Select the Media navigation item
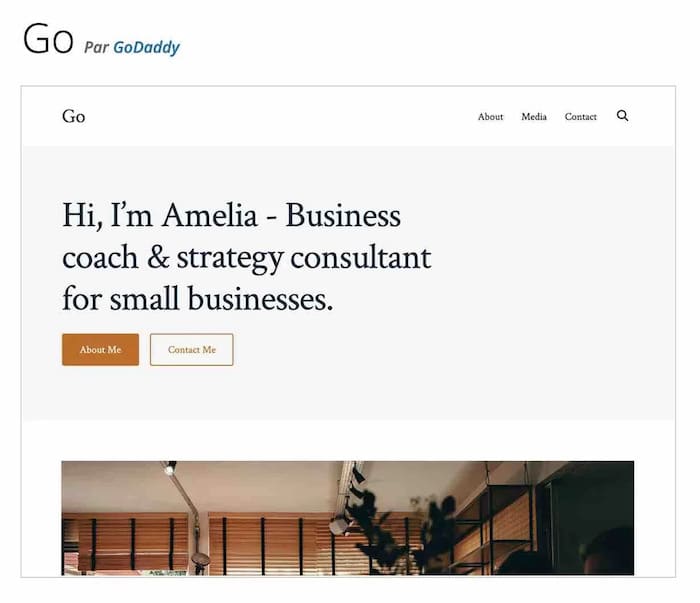Viewport: 700px width, 603px height. (534, 117)
